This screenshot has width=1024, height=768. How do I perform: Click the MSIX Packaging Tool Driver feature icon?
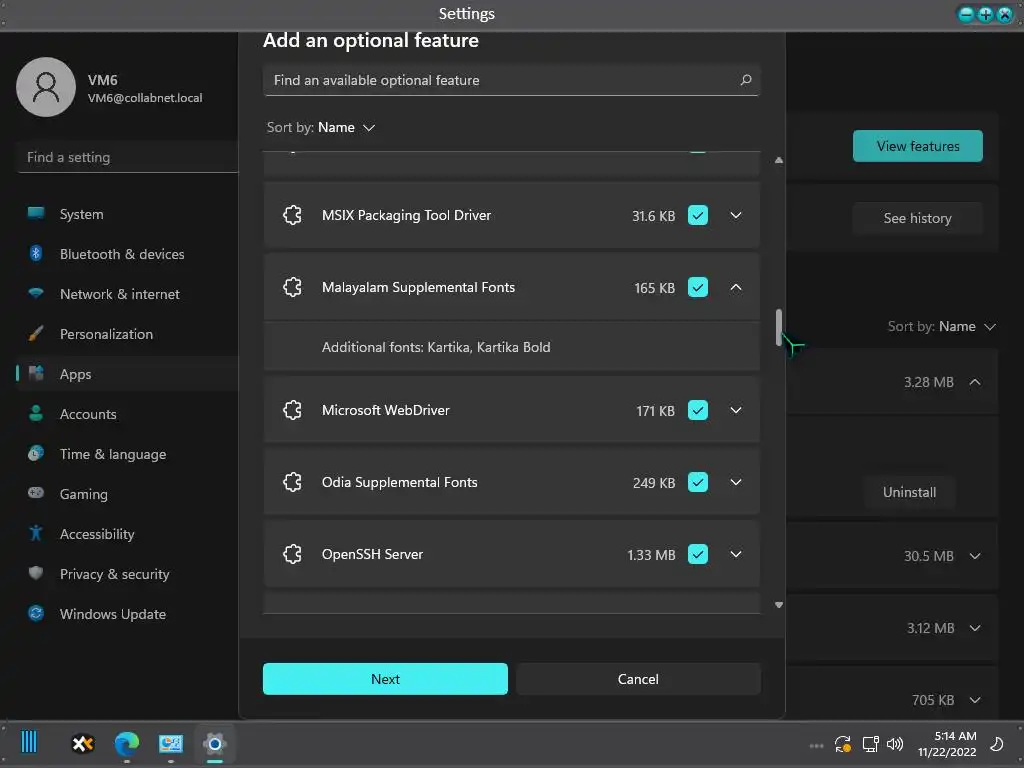point(293,215)
